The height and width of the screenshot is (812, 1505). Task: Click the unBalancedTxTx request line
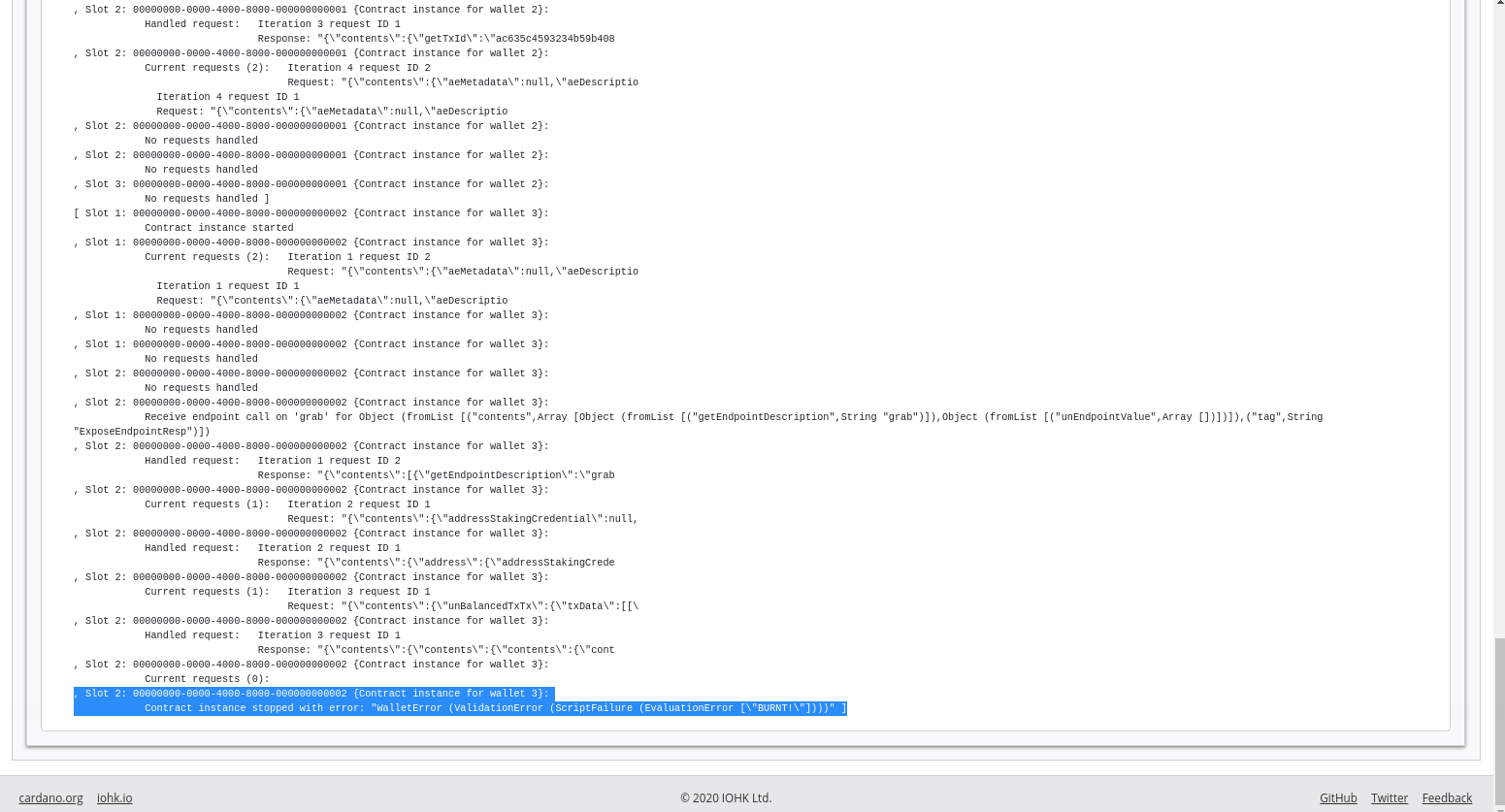click(462, 606)
